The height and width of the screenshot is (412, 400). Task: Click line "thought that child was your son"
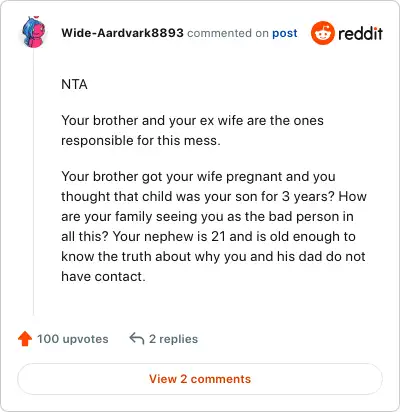click(214, 196)
